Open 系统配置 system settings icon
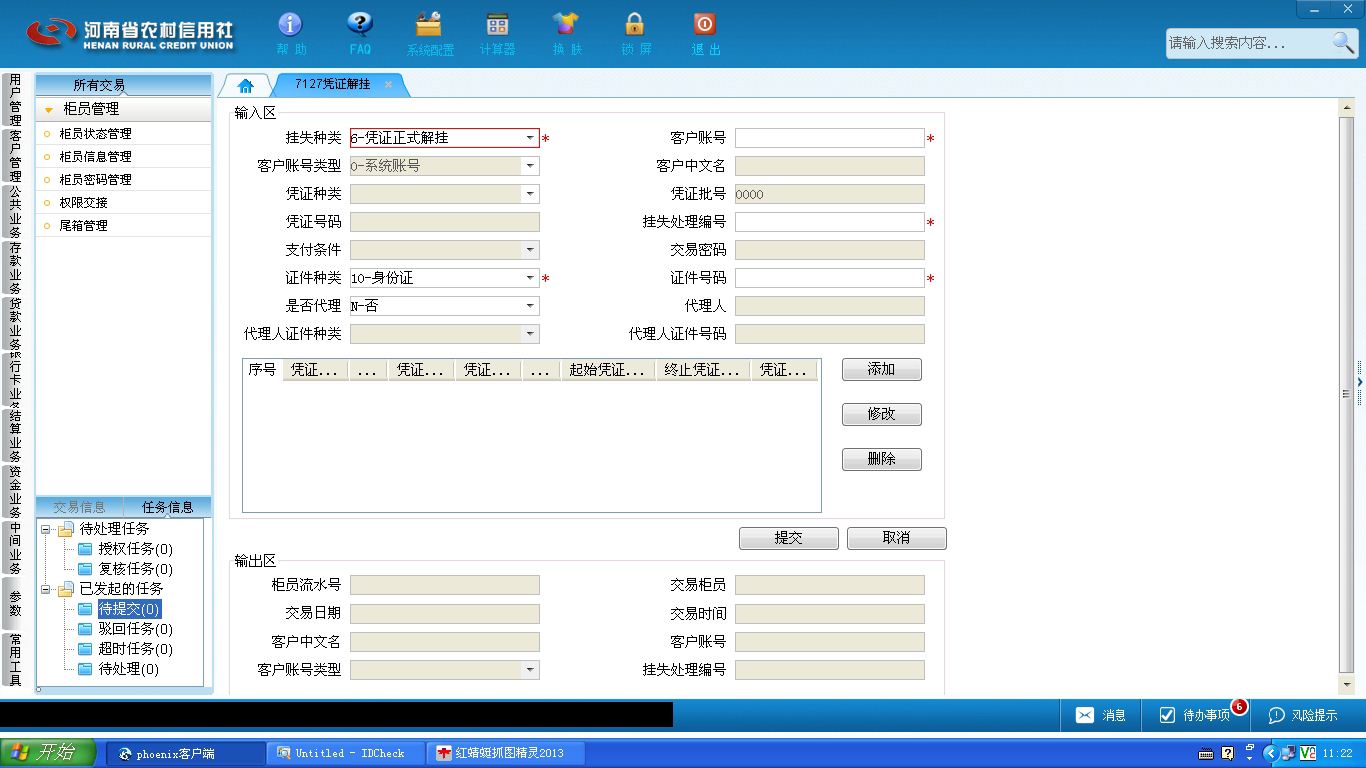Image resolution: width=1366 pixels, height=768 pixels. [429, 24]
